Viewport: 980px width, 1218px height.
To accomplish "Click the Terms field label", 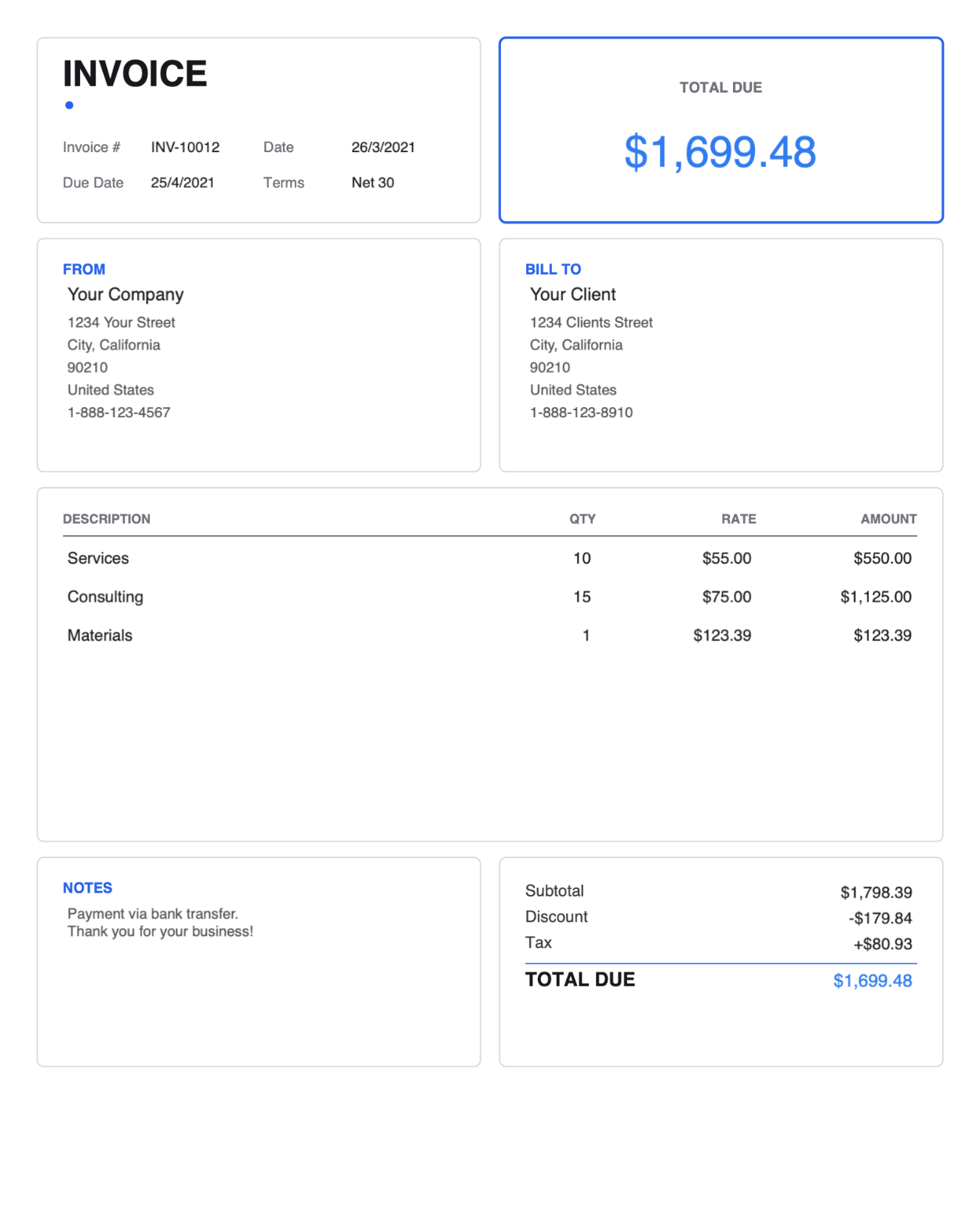I will coord(284,183).
